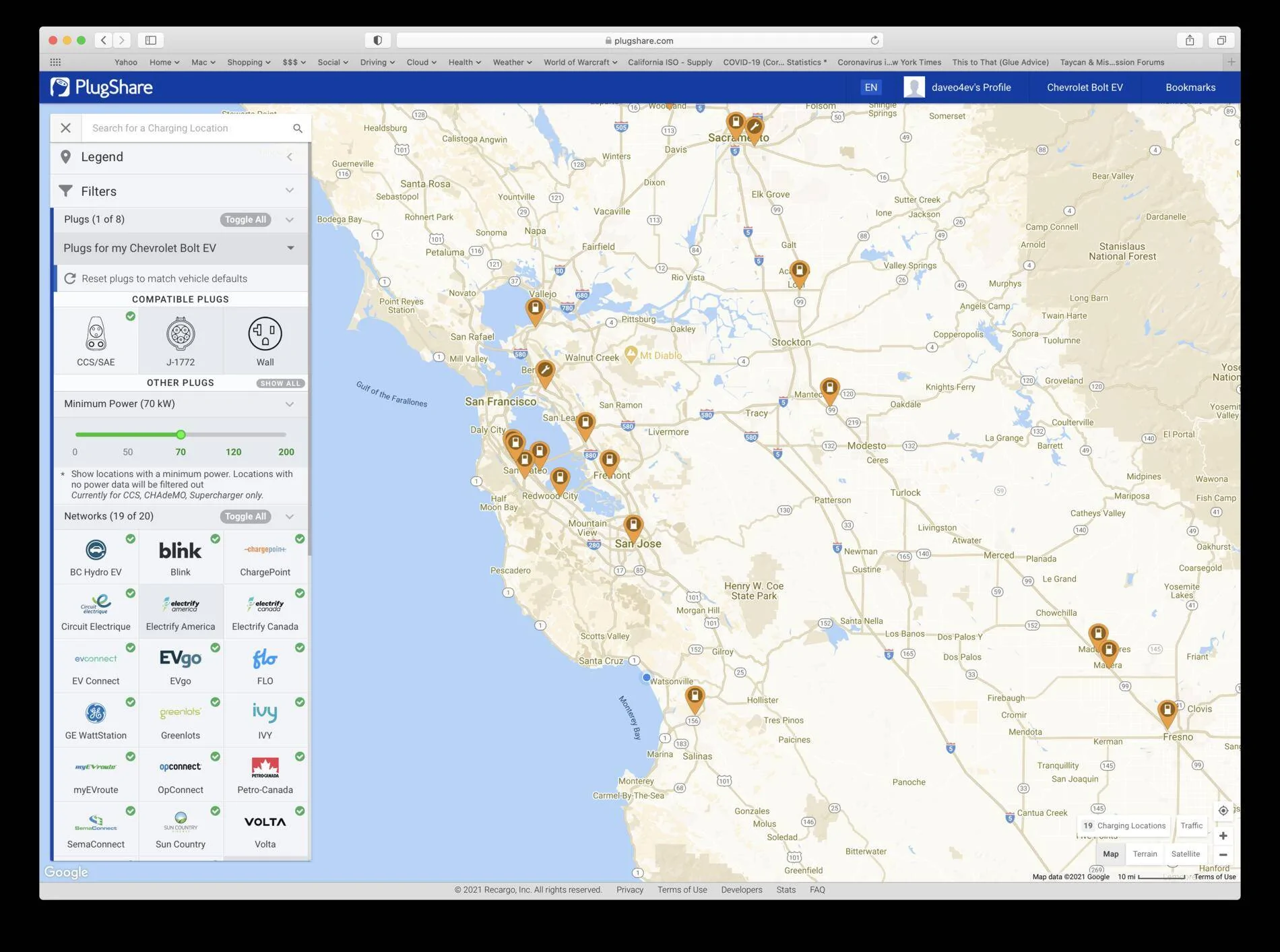The height and width of the screenshot is (952, 1280).
Task: Click the charging pin near Lodi
Action: pyautogui.click(x=799, y=273)
